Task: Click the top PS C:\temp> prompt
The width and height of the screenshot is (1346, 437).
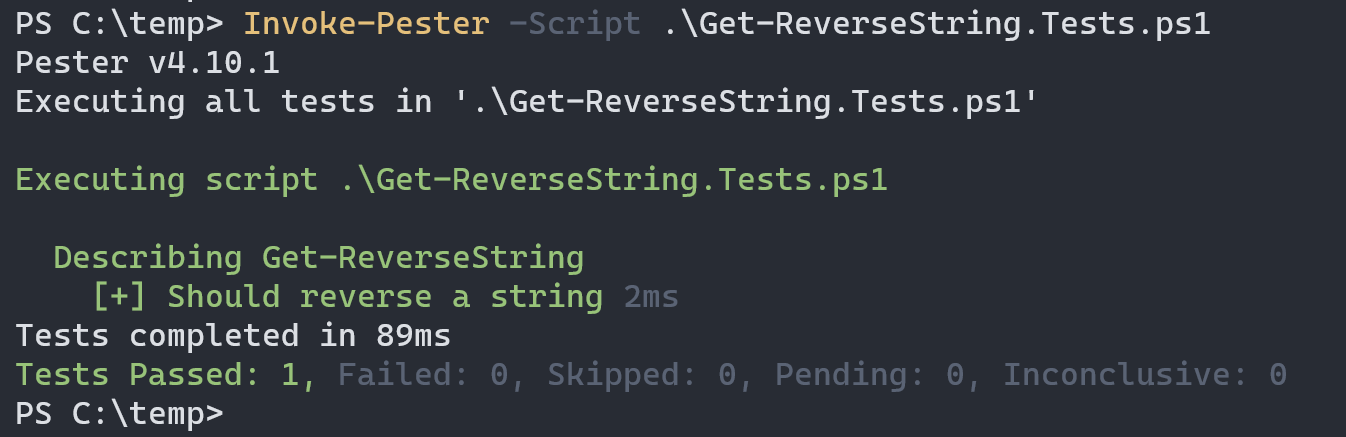Action: 119,24
